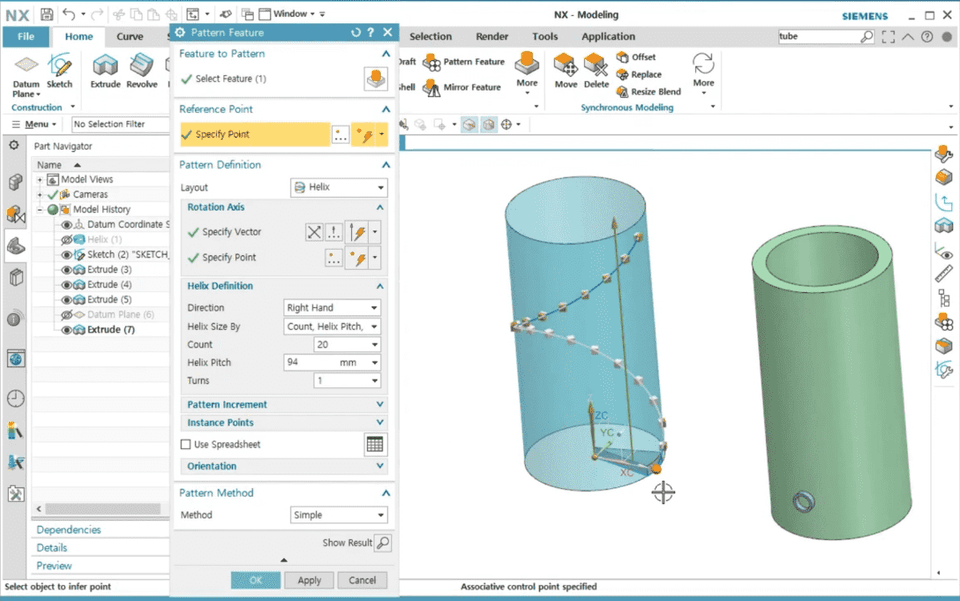Switch to the Curve ribbon tab
The height and width of the screenshot is (601, 960).
pos(130,37)
